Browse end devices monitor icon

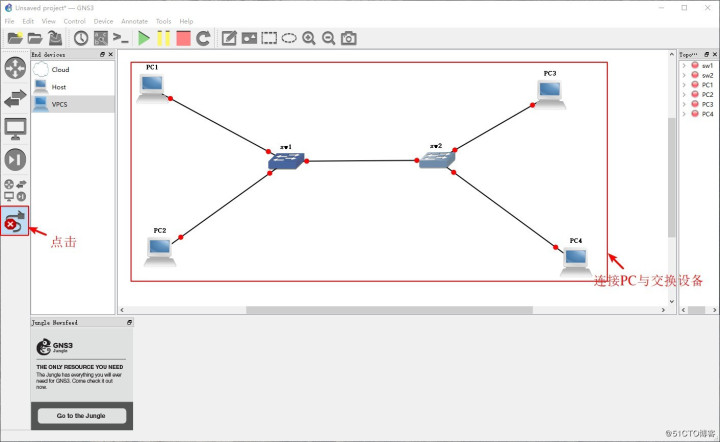click(15, 129)
